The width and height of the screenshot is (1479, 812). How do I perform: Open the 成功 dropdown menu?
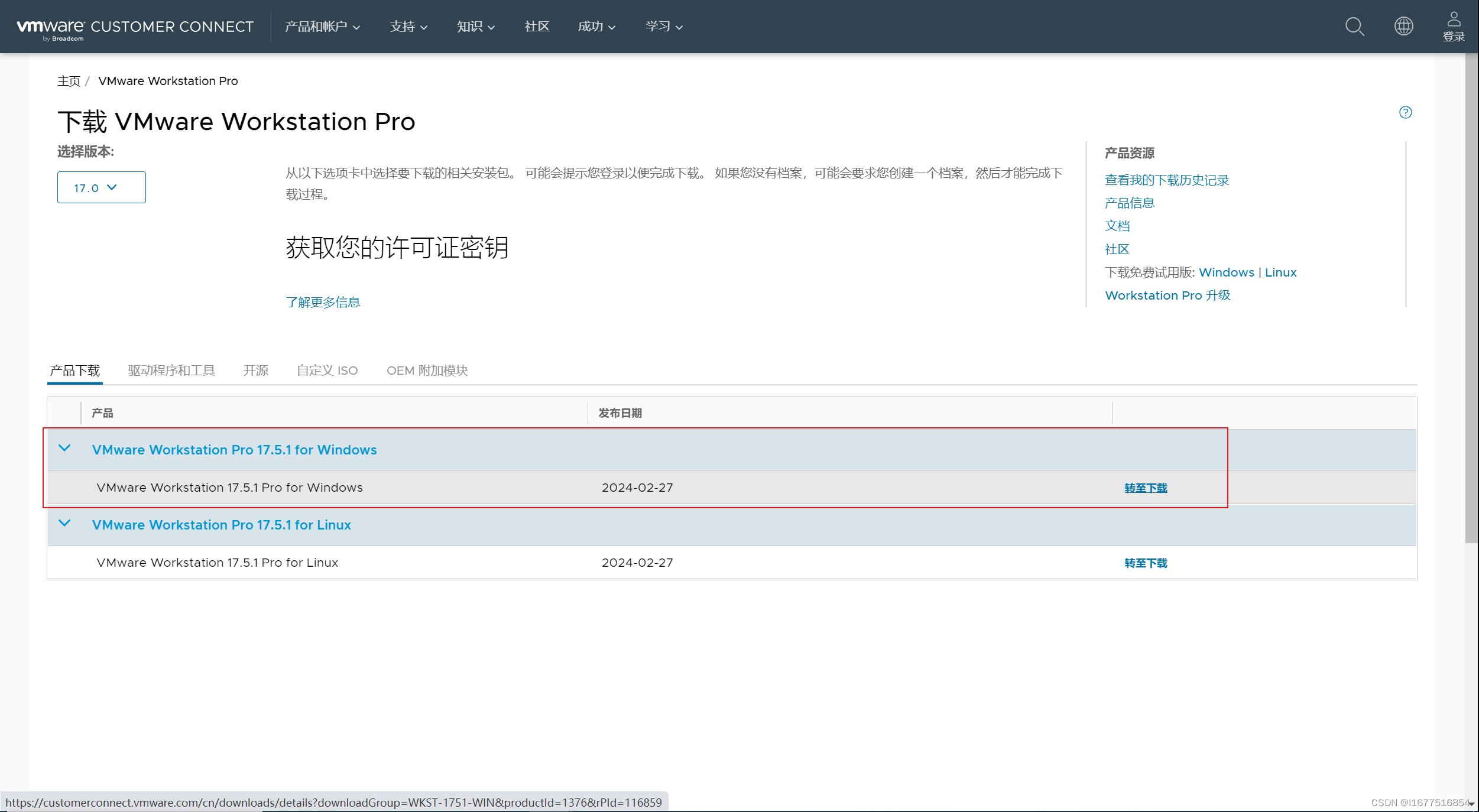tap(596, 27)
